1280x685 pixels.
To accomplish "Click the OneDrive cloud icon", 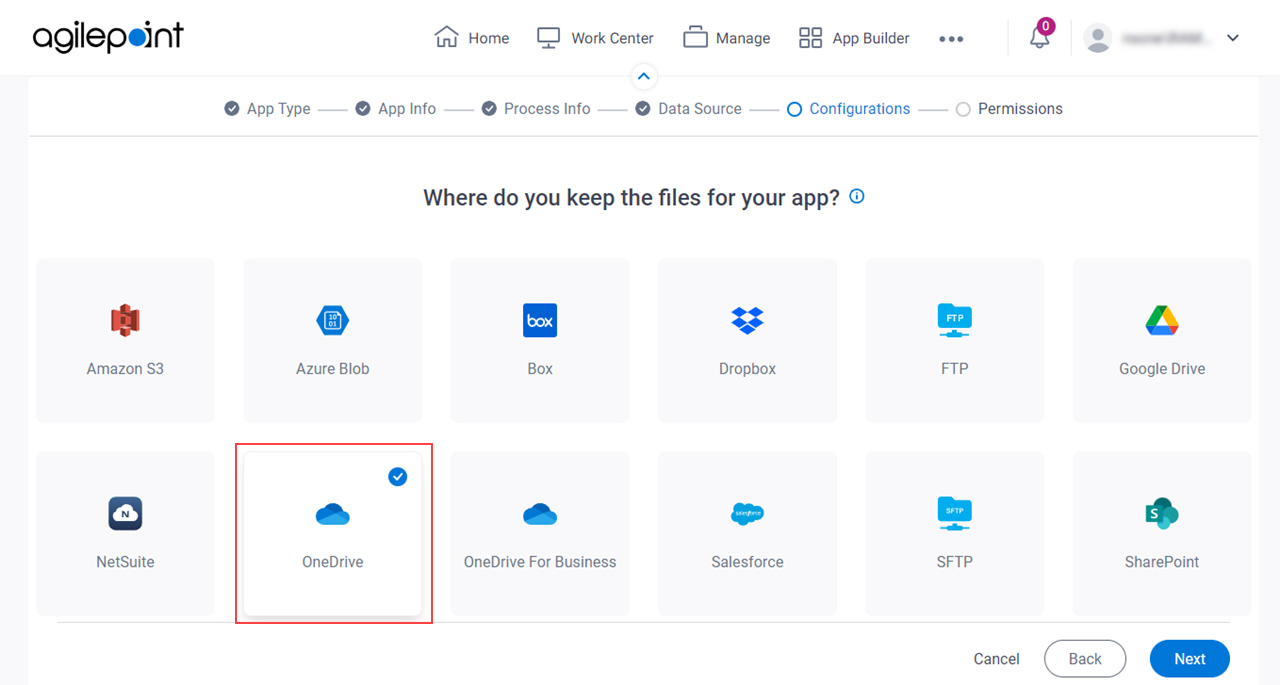I will coord(333,514).
